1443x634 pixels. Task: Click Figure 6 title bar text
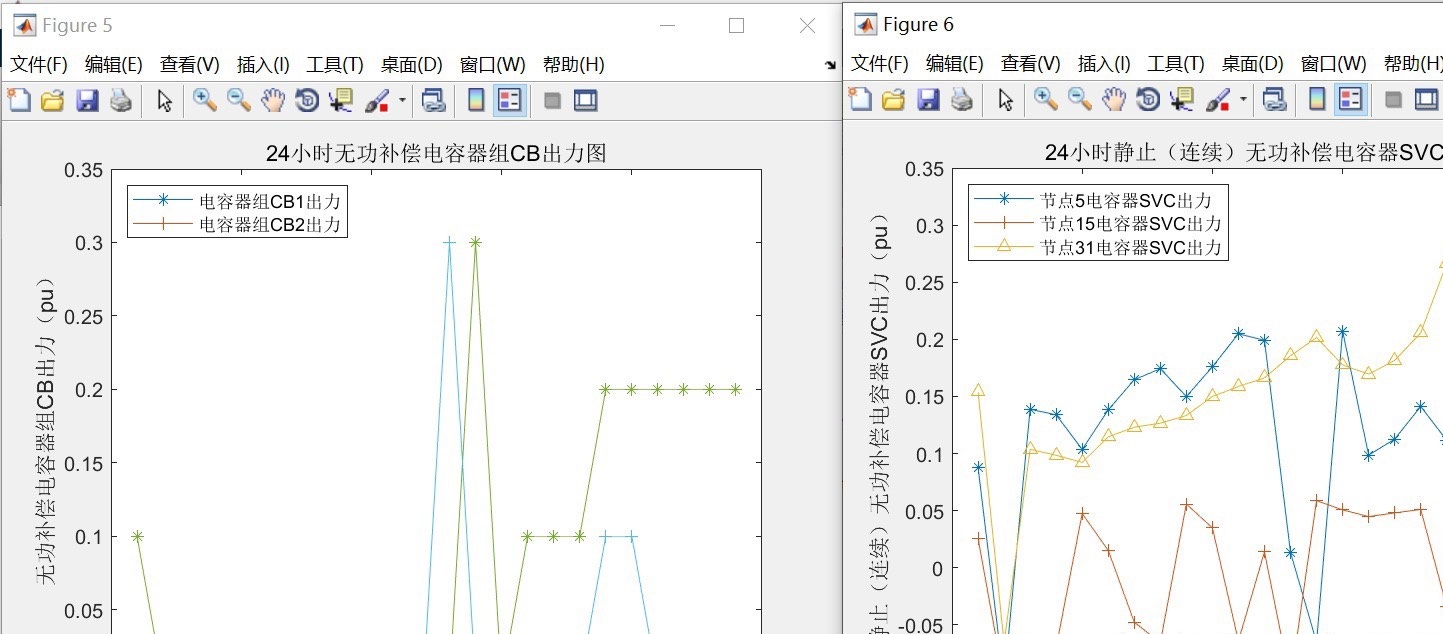tap(918, 25)
